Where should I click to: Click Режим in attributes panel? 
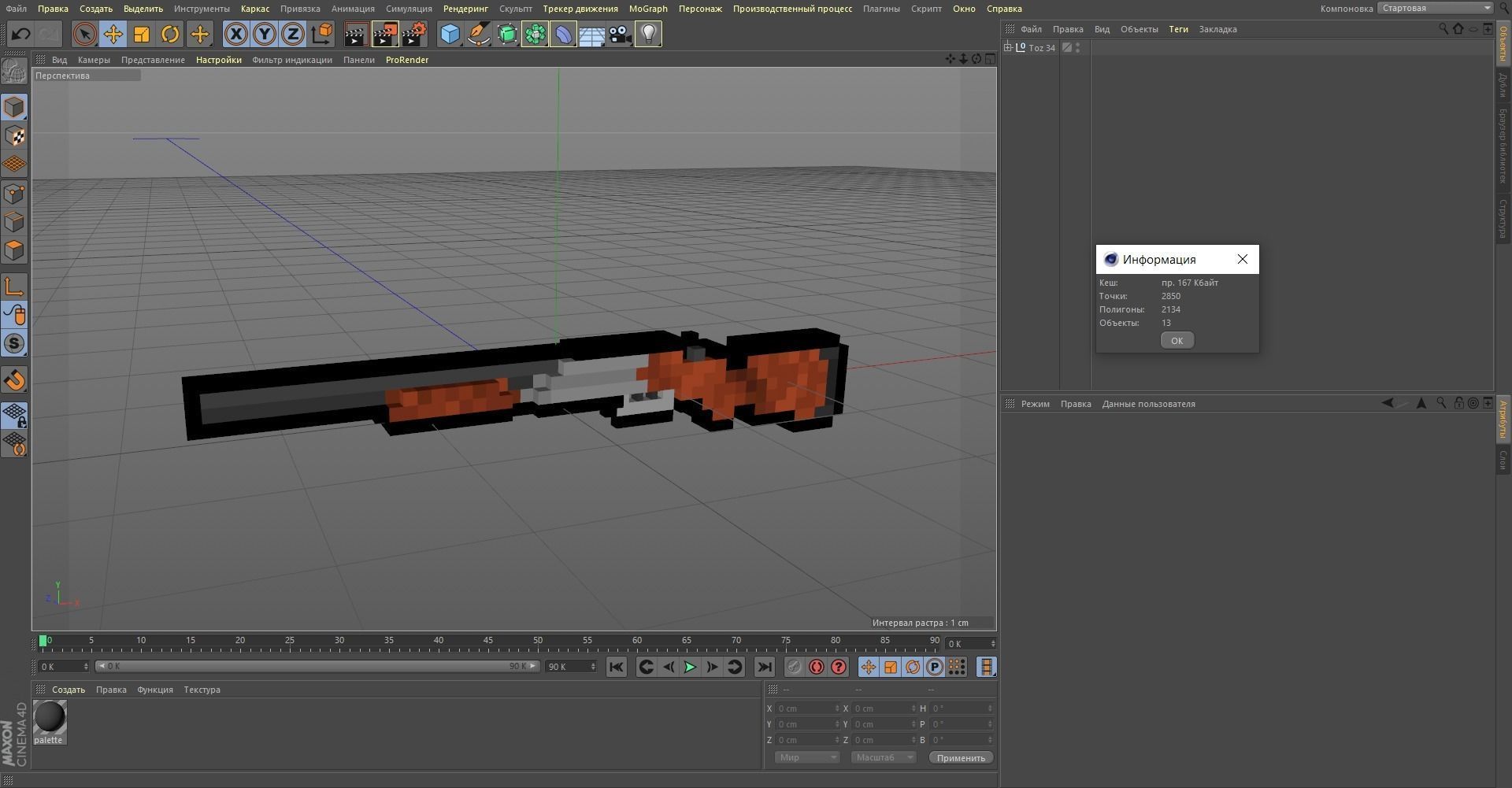coord(1035,404)
